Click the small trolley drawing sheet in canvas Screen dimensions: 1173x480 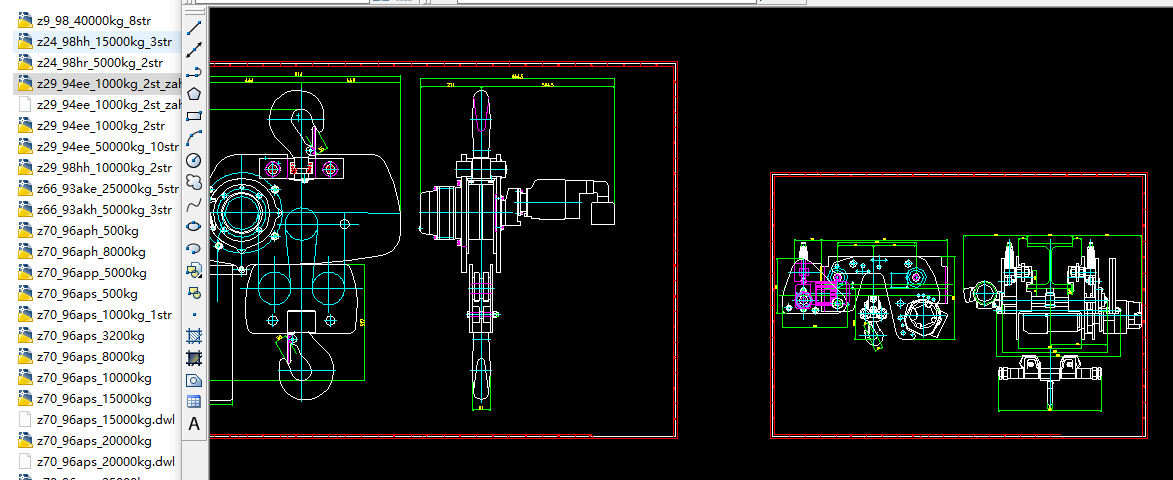tap(959, 306)
